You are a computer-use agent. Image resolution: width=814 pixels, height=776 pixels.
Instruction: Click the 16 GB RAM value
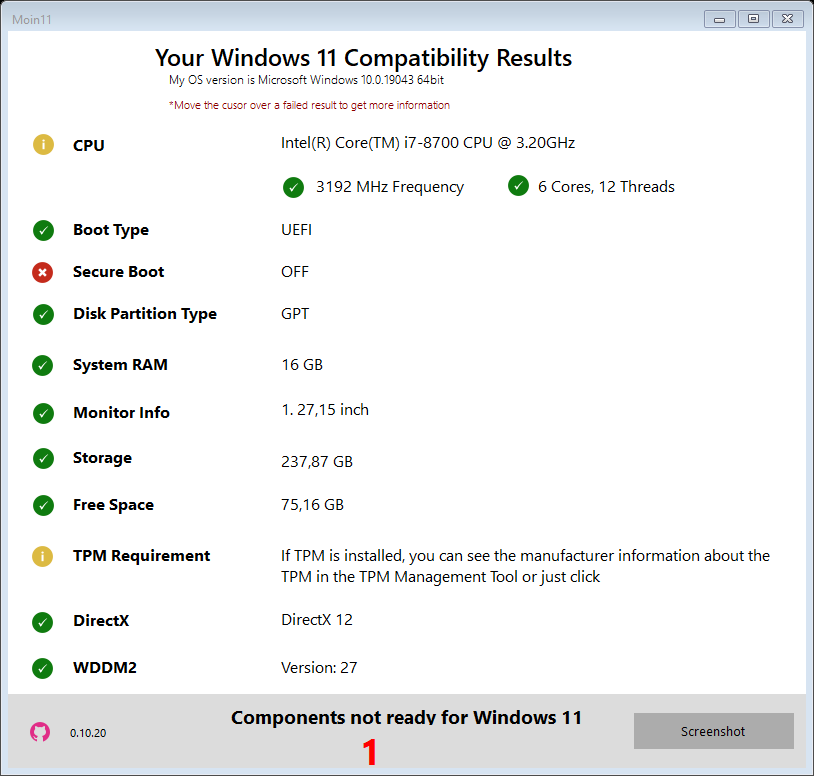tap(302, 365)
